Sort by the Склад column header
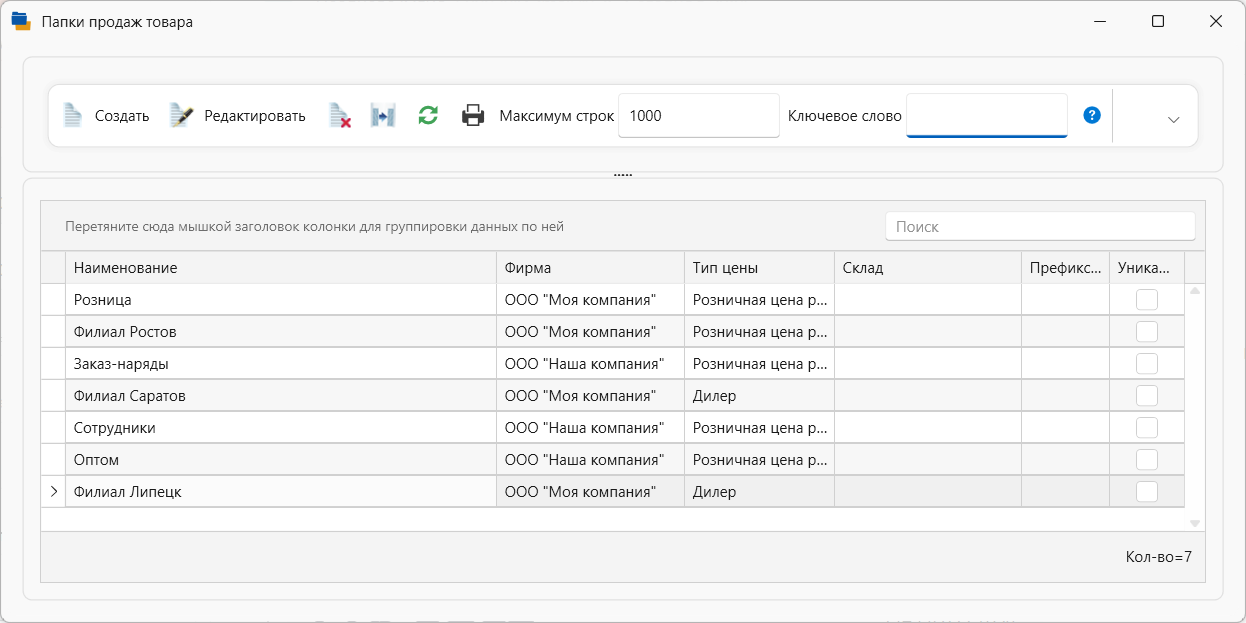The image size is (1246, 623). click(x=928, y=268)
